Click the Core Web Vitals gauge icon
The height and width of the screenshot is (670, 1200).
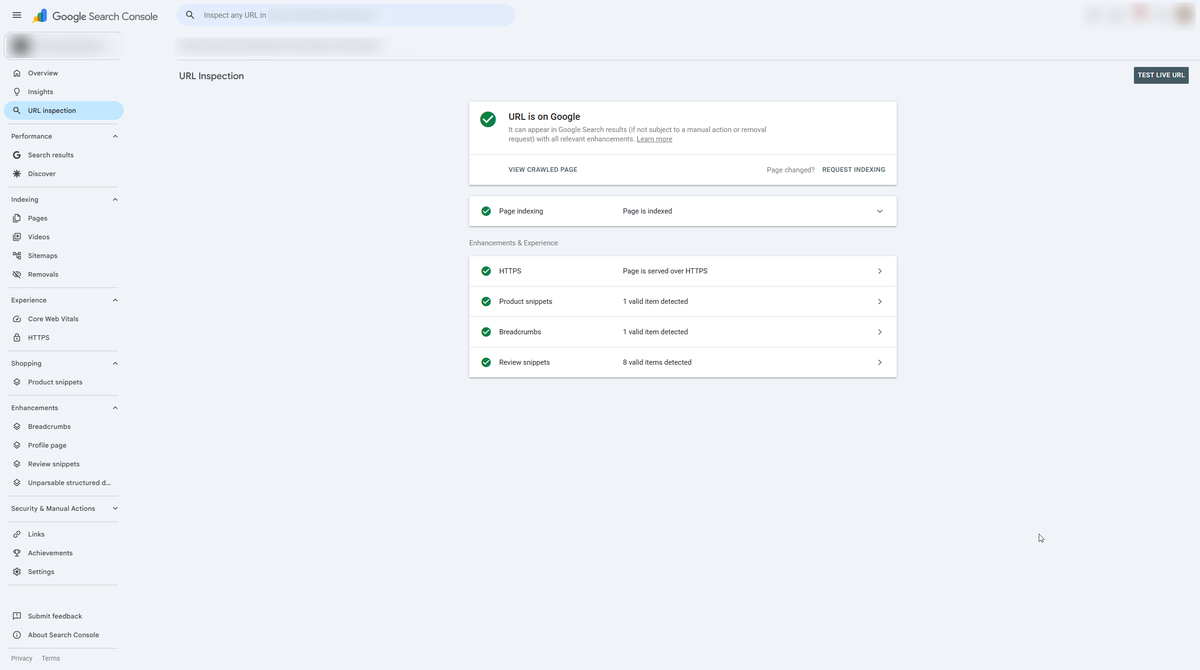(17, 319)
